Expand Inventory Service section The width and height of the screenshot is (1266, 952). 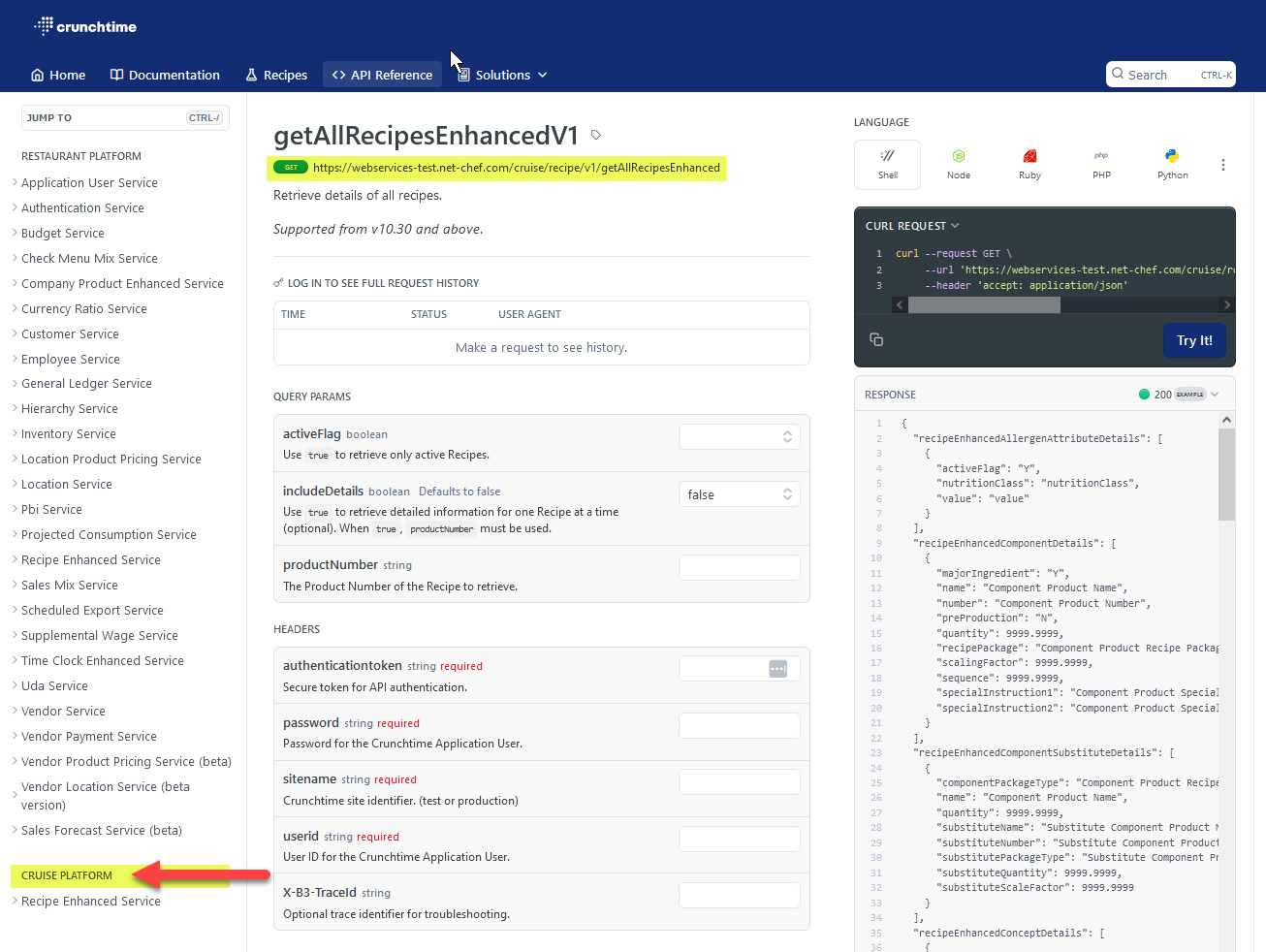coord(69,433)
